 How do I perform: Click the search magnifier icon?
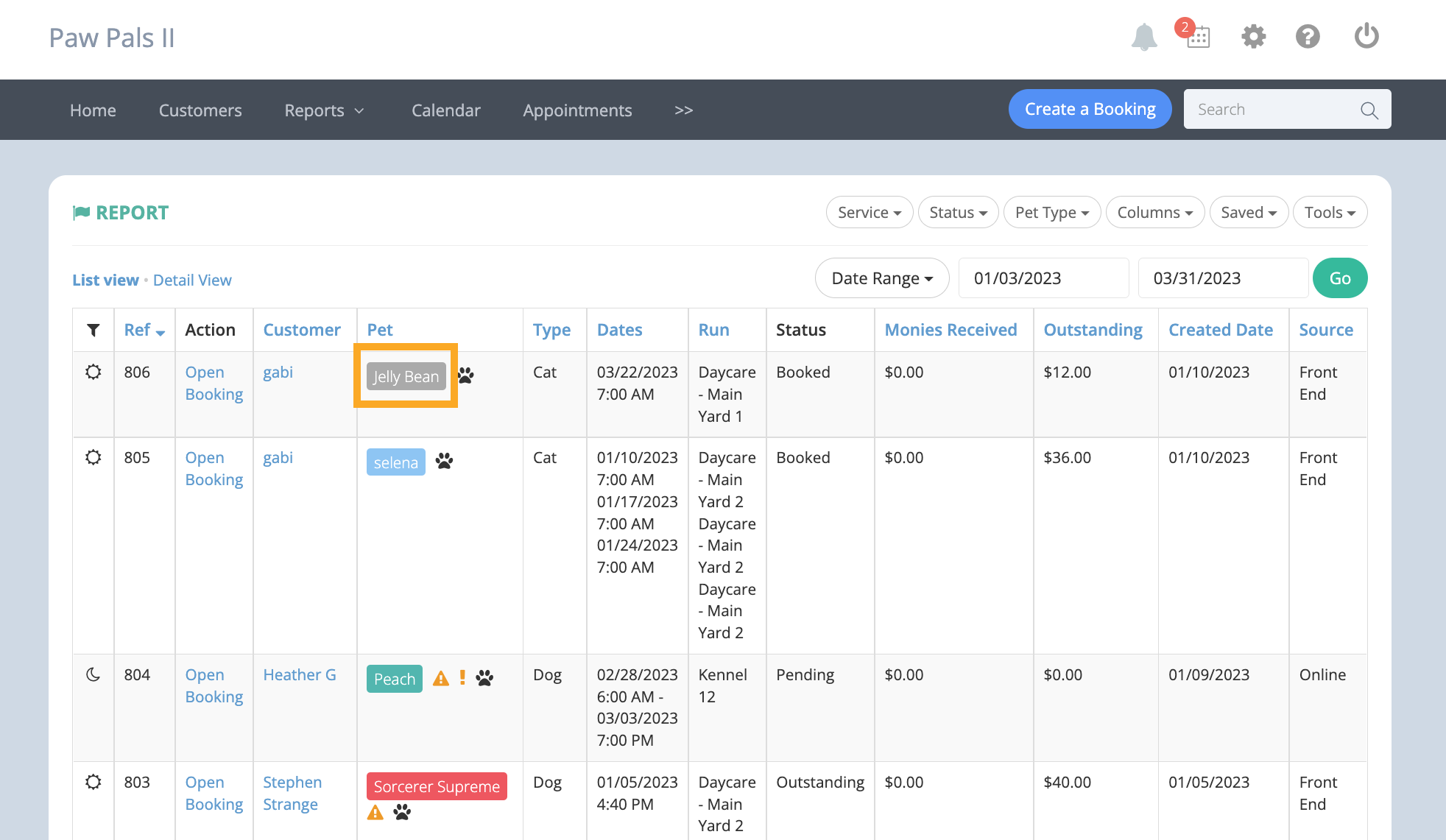(1369, 110)
